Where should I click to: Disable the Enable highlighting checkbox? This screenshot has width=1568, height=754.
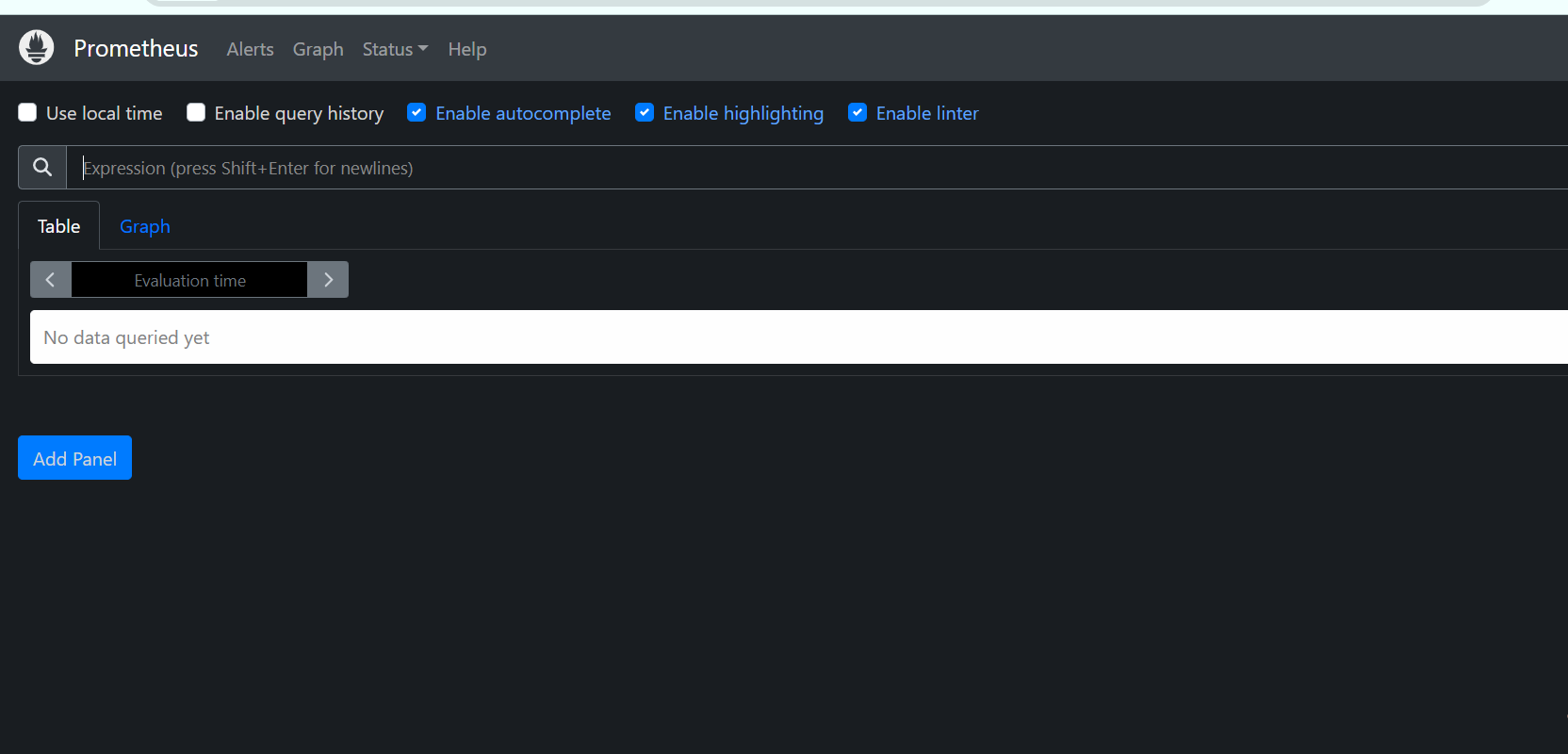645,113
